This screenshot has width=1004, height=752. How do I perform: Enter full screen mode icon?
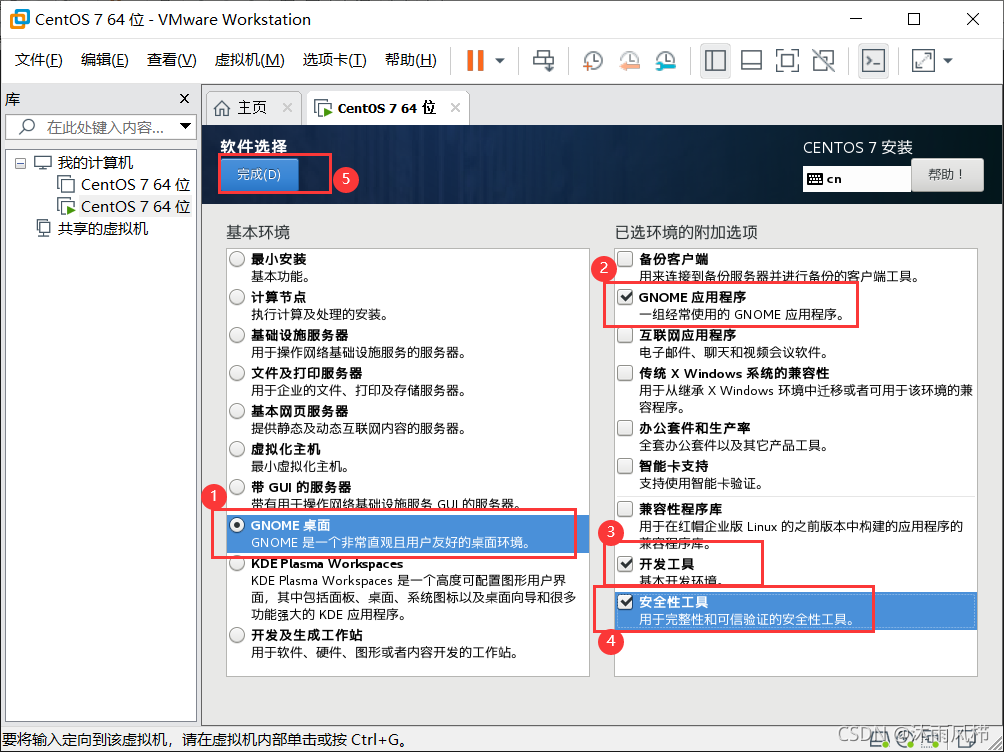pyautogui.click(x=787, y=61)
